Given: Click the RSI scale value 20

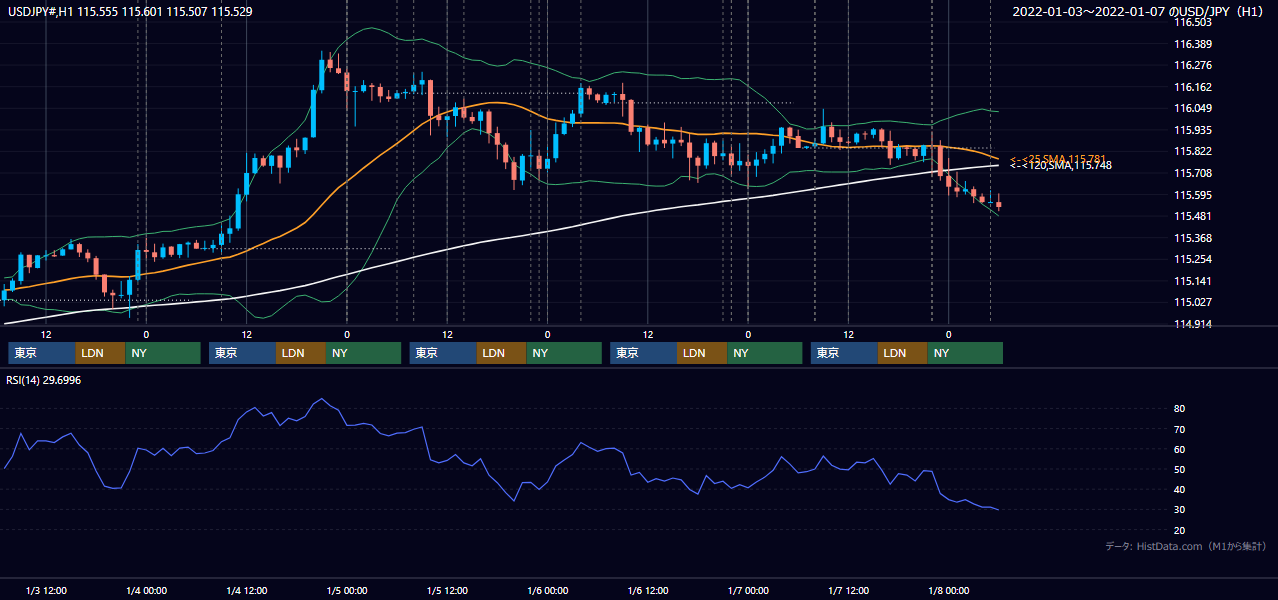Looking at the screenshot, I should (1179, 530).
